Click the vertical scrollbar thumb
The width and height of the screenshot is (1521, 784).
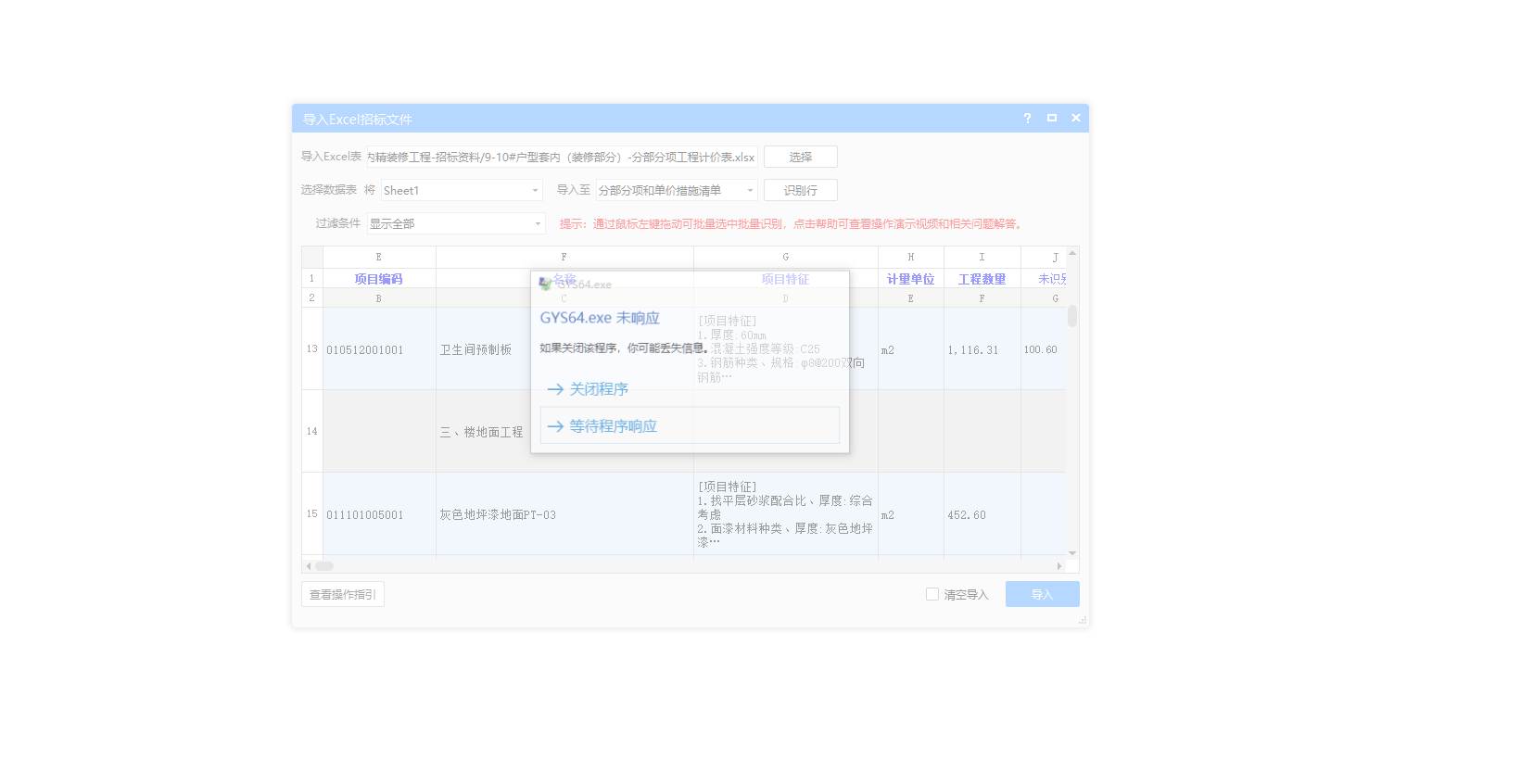pyautogui.click(x=1072, y=316)
